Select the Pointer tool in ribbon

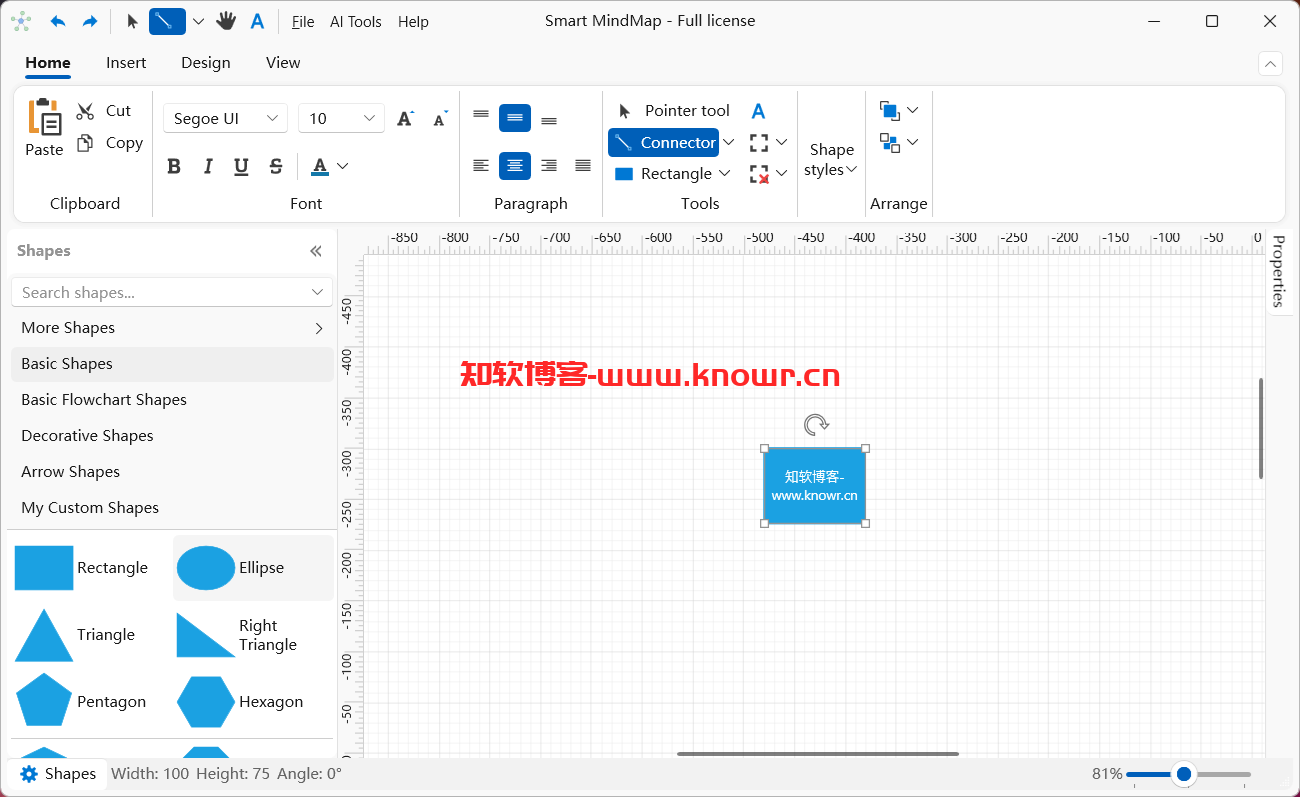[x=673, y=111]
